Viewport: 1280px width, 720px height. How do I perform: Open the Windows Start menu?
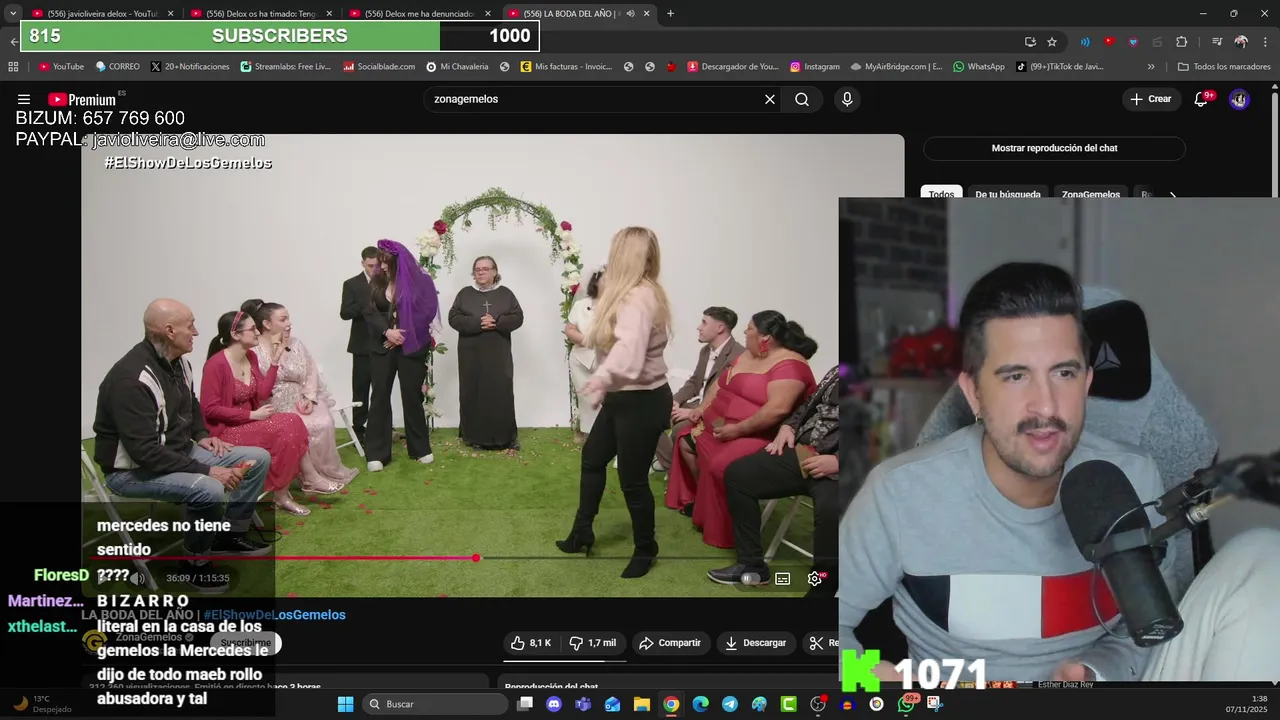click(345, 704)
